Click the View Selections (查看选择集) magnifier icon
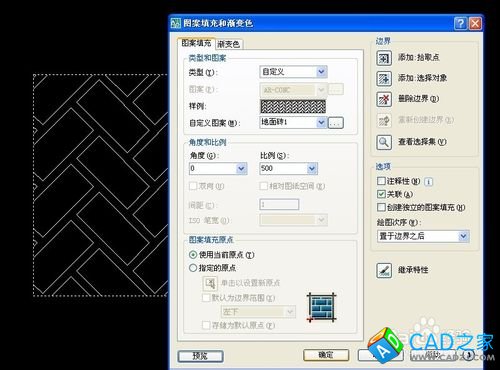500x370 pixels. click(384, 142)
